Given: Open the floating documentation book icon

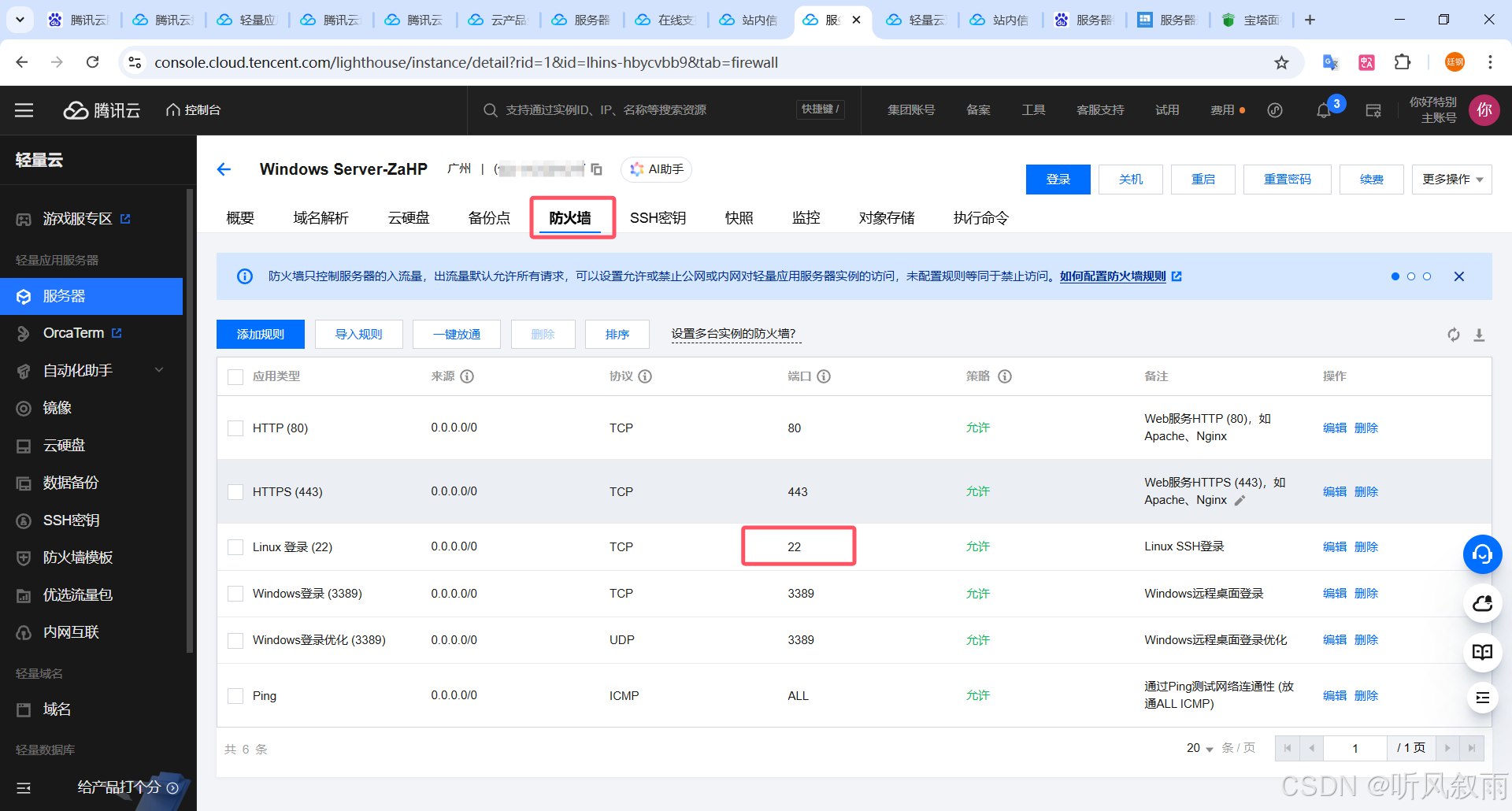Looking at the screenshot, I should pos(1483,652).
